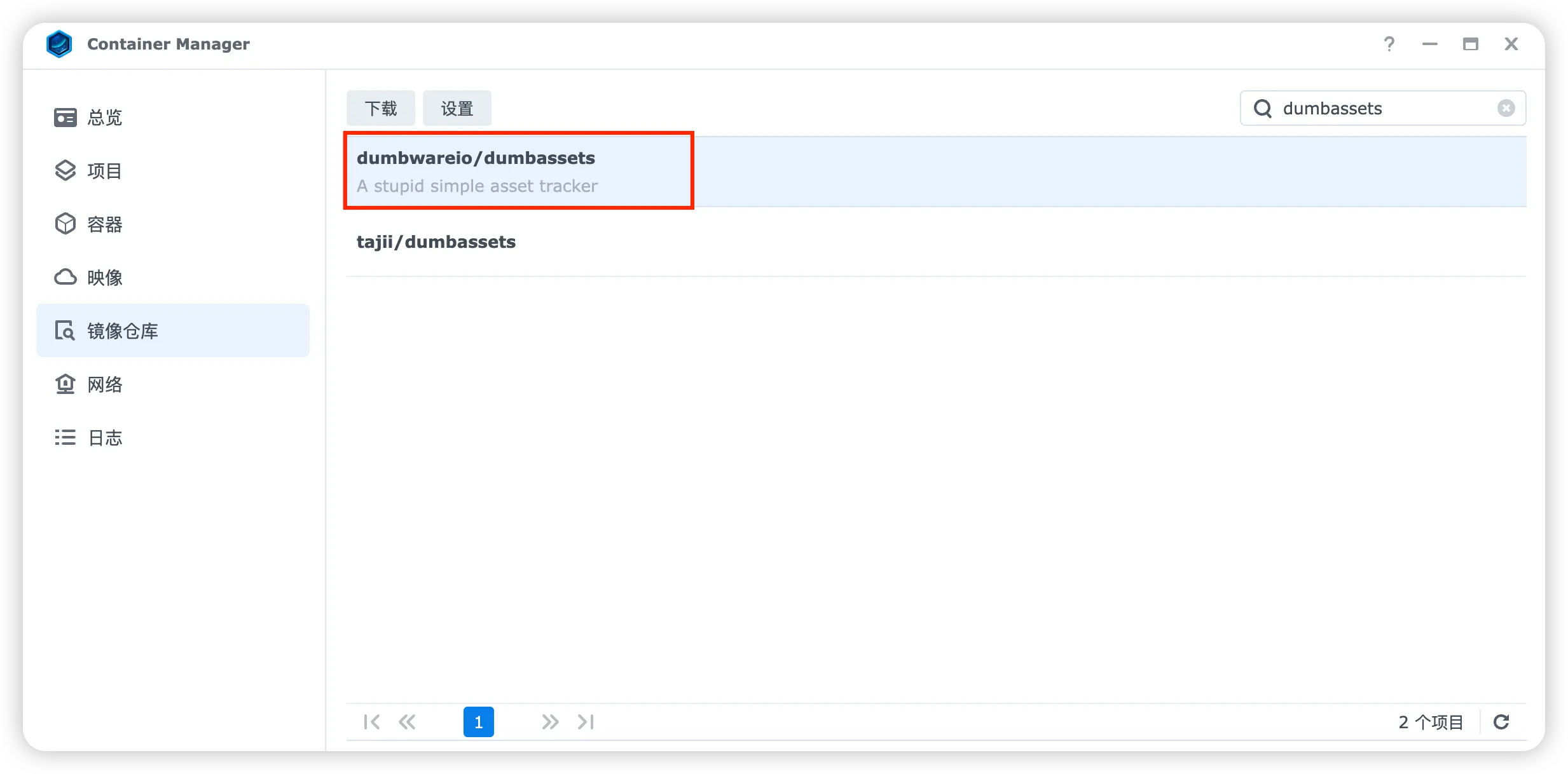Click the 项目 layers sidebar icon
The image size is (1568, 774).
(x=65, y=171)
